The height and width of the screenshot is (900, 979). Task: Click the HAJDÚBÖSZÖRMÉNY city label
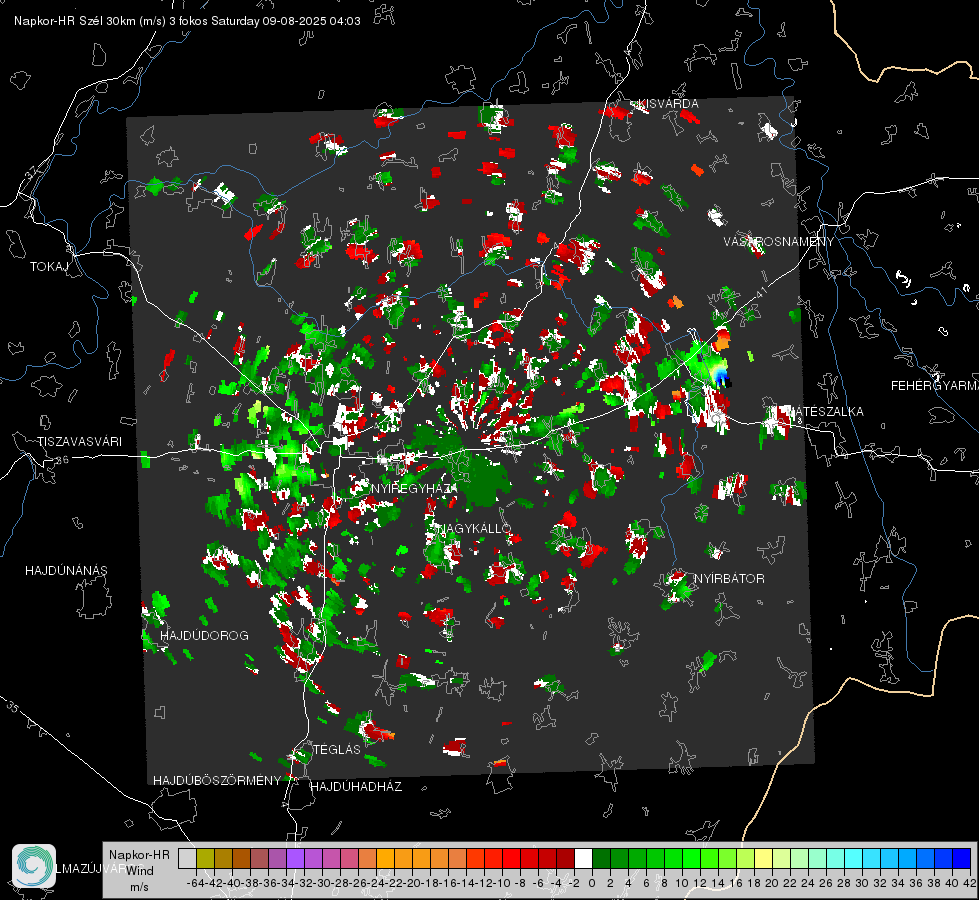(217, 781)
